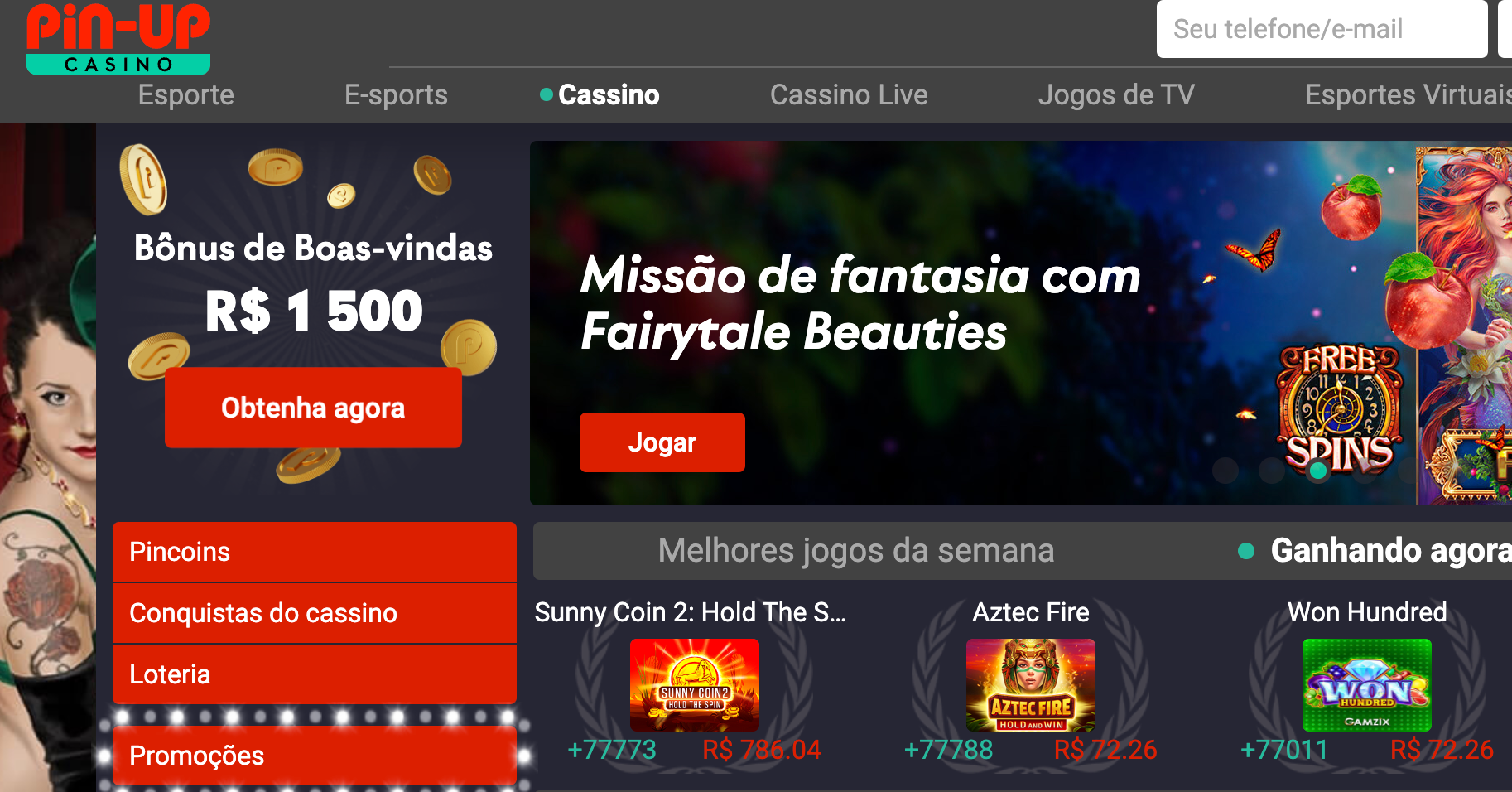Screen dimensions: 1512x792
Task: Open the Aztec Fire game icon
Action: 1031,685
